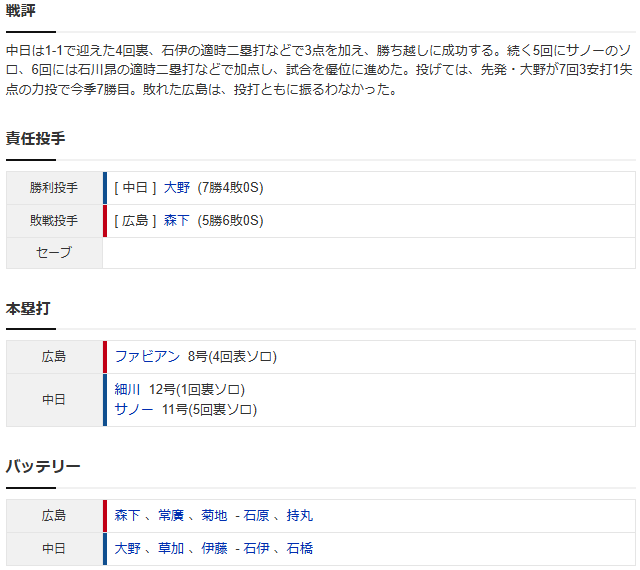640x570 pixels.
Task: Select the 戦評 section heading
Action: (21, 11)
